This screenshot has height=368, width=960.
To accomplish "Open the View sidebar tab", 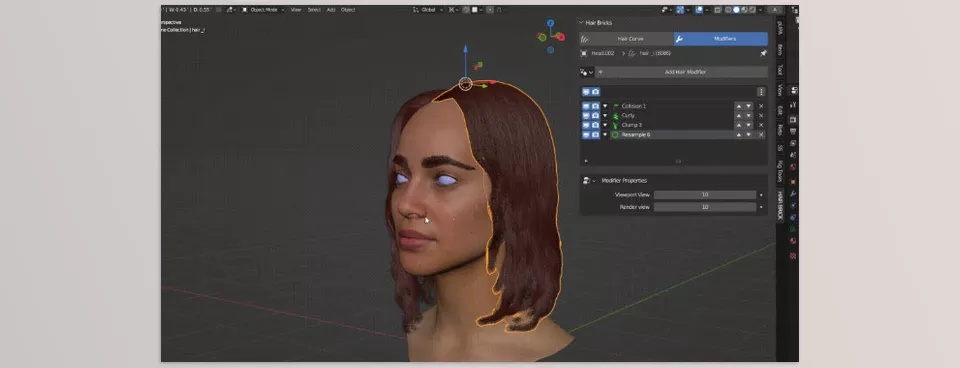I will (x=780, y=91).
